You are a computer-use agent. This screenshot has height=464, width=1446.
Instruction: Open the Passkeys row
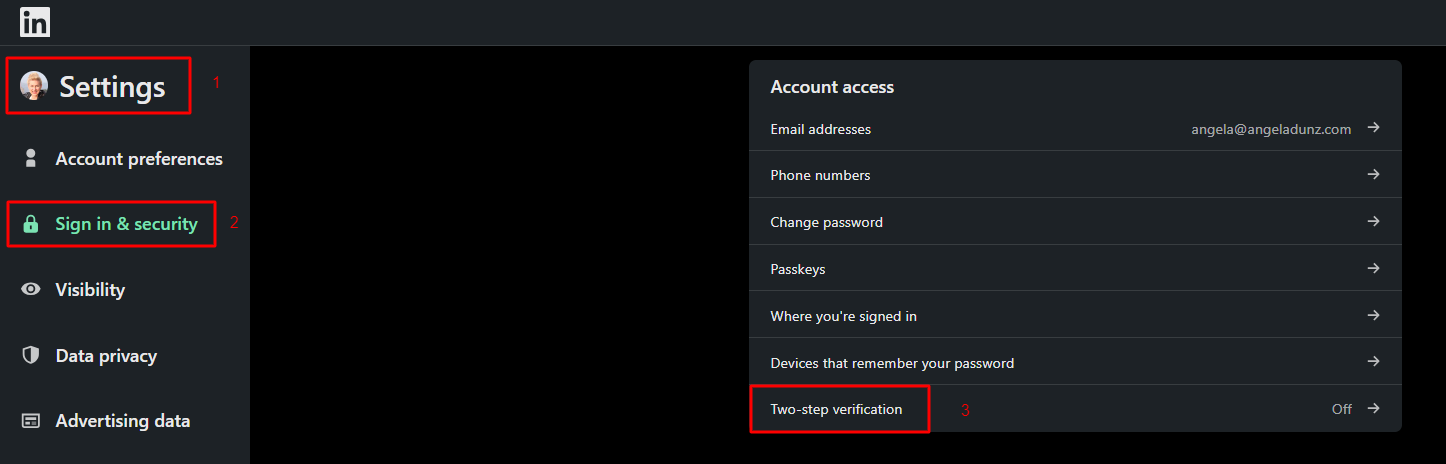pyautogui.click(x=1075, y=268)
